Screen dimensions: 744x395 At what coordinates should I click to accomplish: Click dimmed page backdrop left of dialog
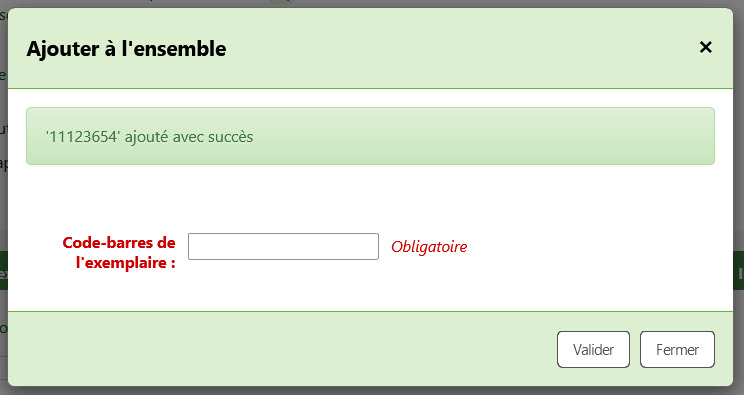[x=3, y=199]
